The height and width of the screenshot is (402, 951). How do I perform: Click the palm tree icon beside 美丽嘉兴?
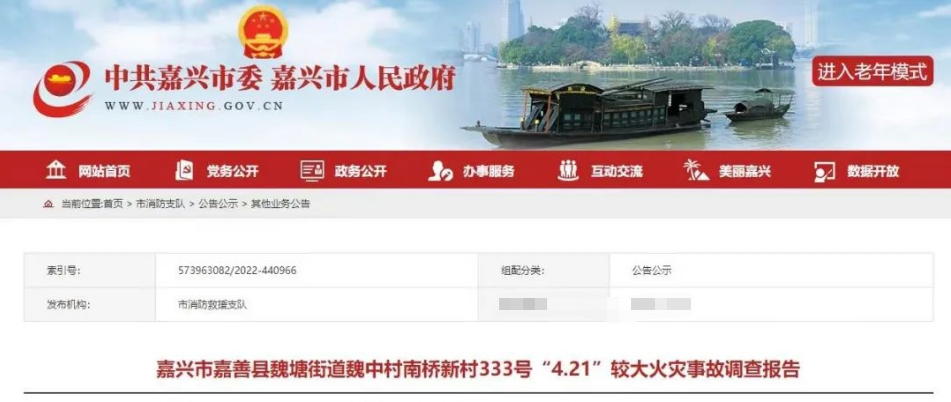(x=696, y=170)
